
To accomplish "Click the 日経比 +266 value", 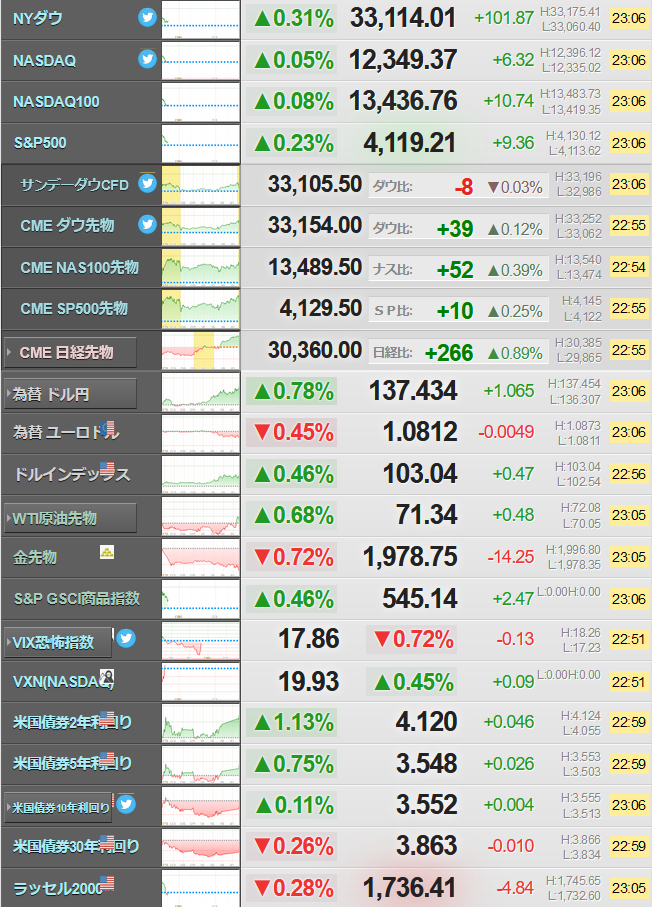I will (449, 353).
